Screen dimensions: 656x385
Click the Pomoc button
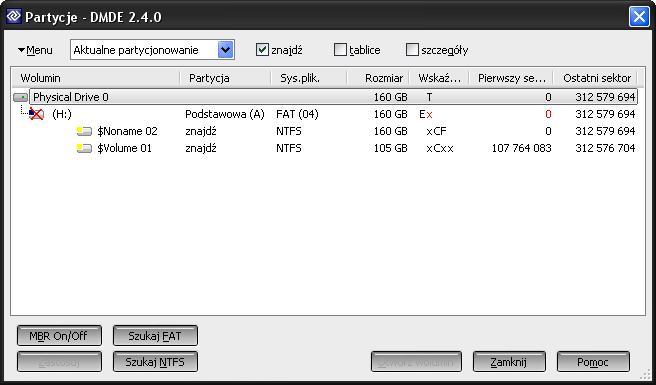coord(593,362)
